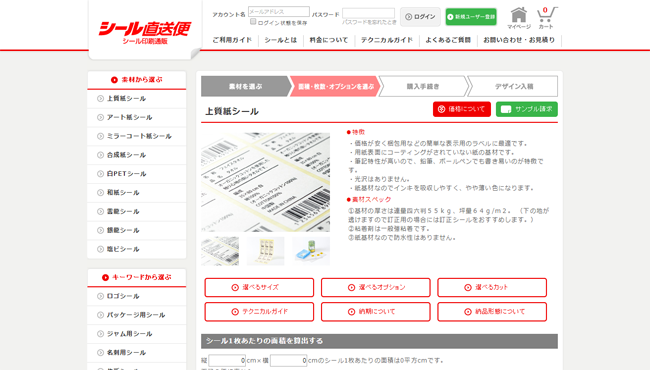650x370 pixels.
Task: Focus the メールアドレス account field
Action: coord(279,12)
